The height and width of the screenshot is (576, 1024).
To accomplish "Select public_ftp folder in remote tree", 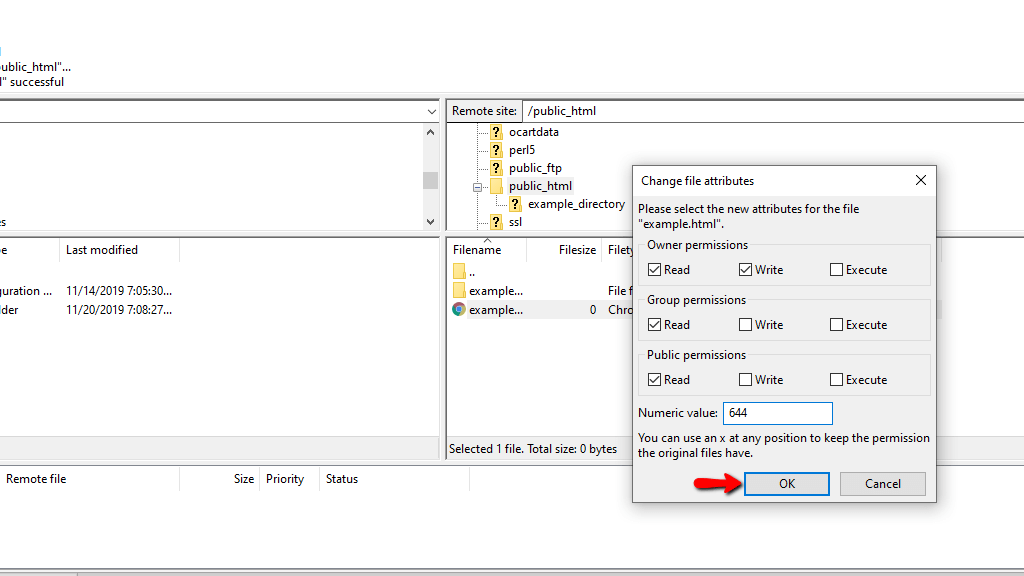I will click(x=535, y=168).
